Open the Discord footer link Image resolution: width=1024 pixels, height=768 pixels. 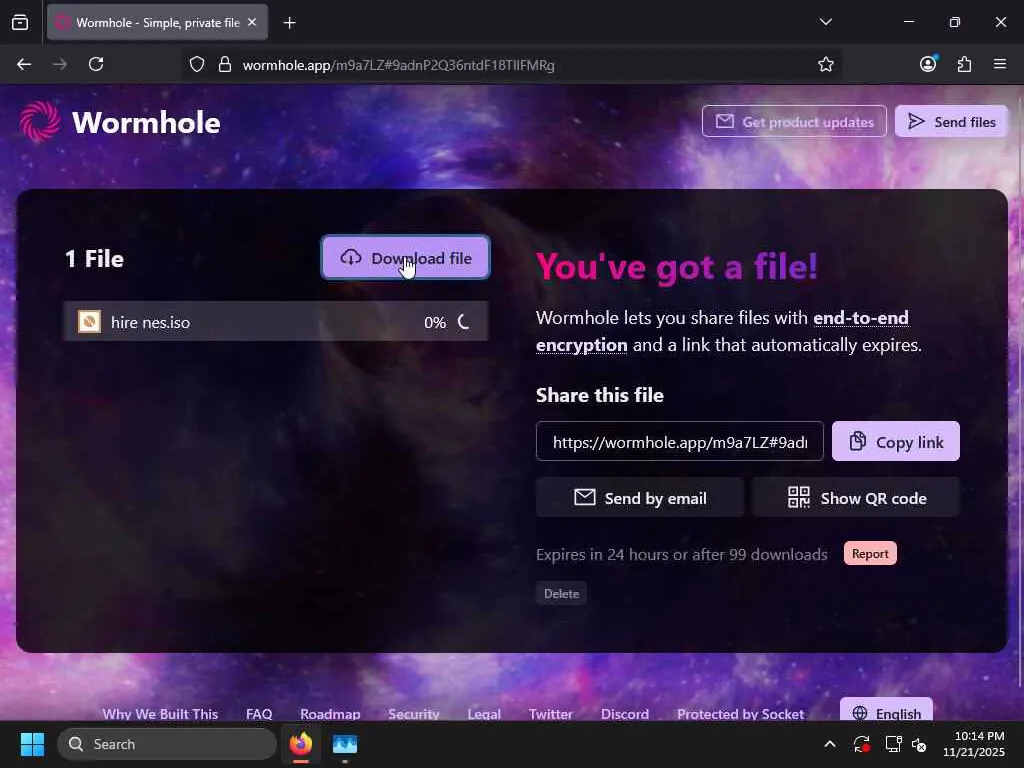point(624,713)
